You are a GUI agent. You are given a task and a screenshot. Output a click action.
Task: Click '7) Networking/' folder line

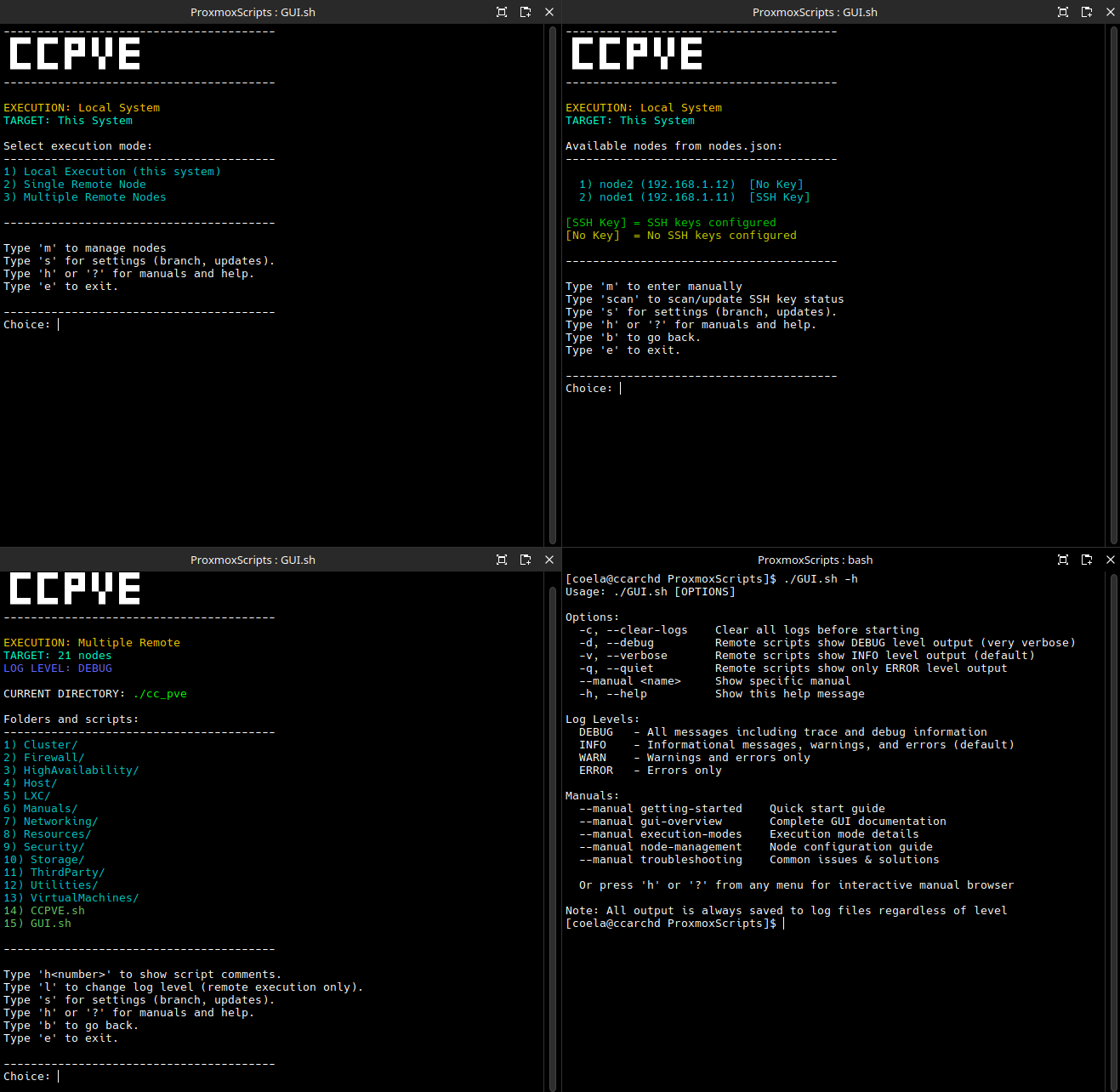(51, 822)
